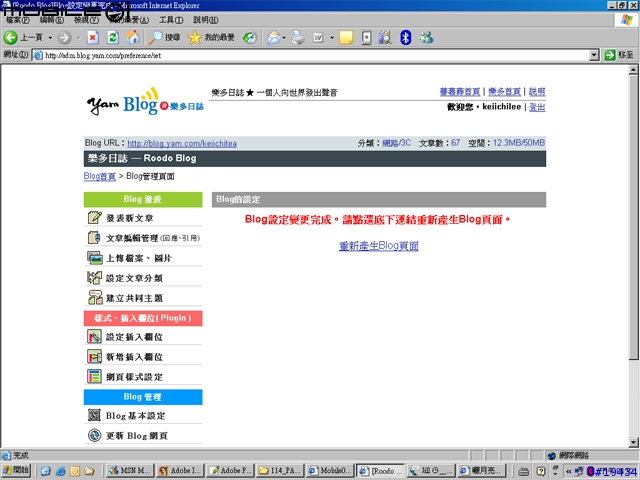Image resolution: width=640 pixels, height=480 pixels.
Task: Click the quick launch folder icon
Action: coord(89,471)
